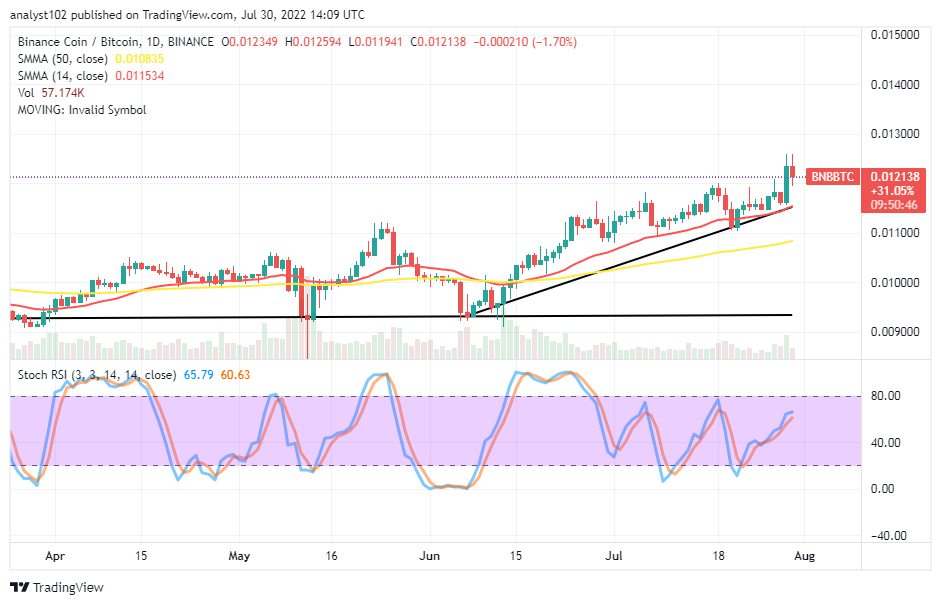
Task: Click the current price 0.012138 on the axis
Action: tap(895, 177)
